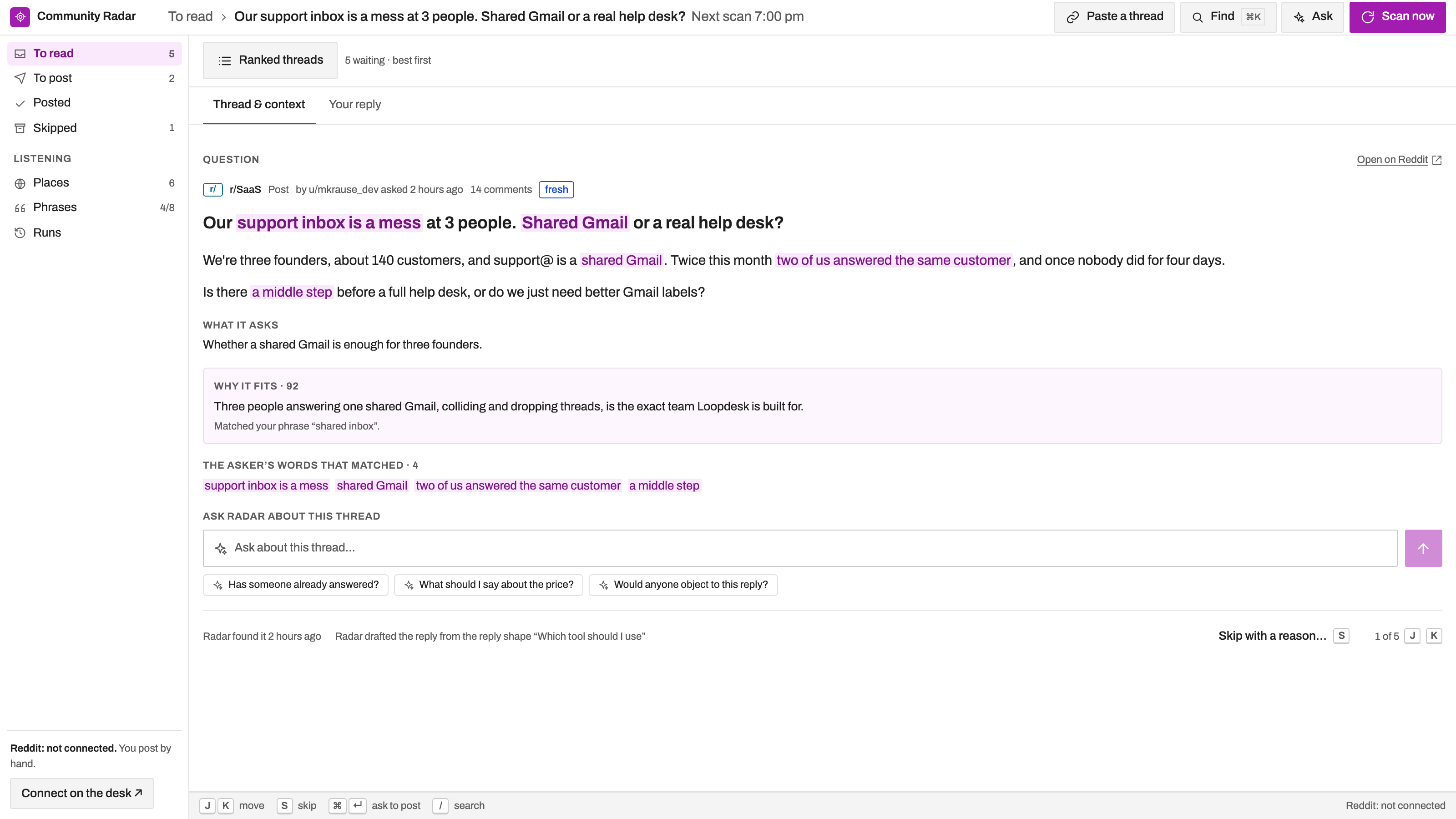Click the 14 comments count
Viewport: 1456px width, 819px height.
click(501, 189)
